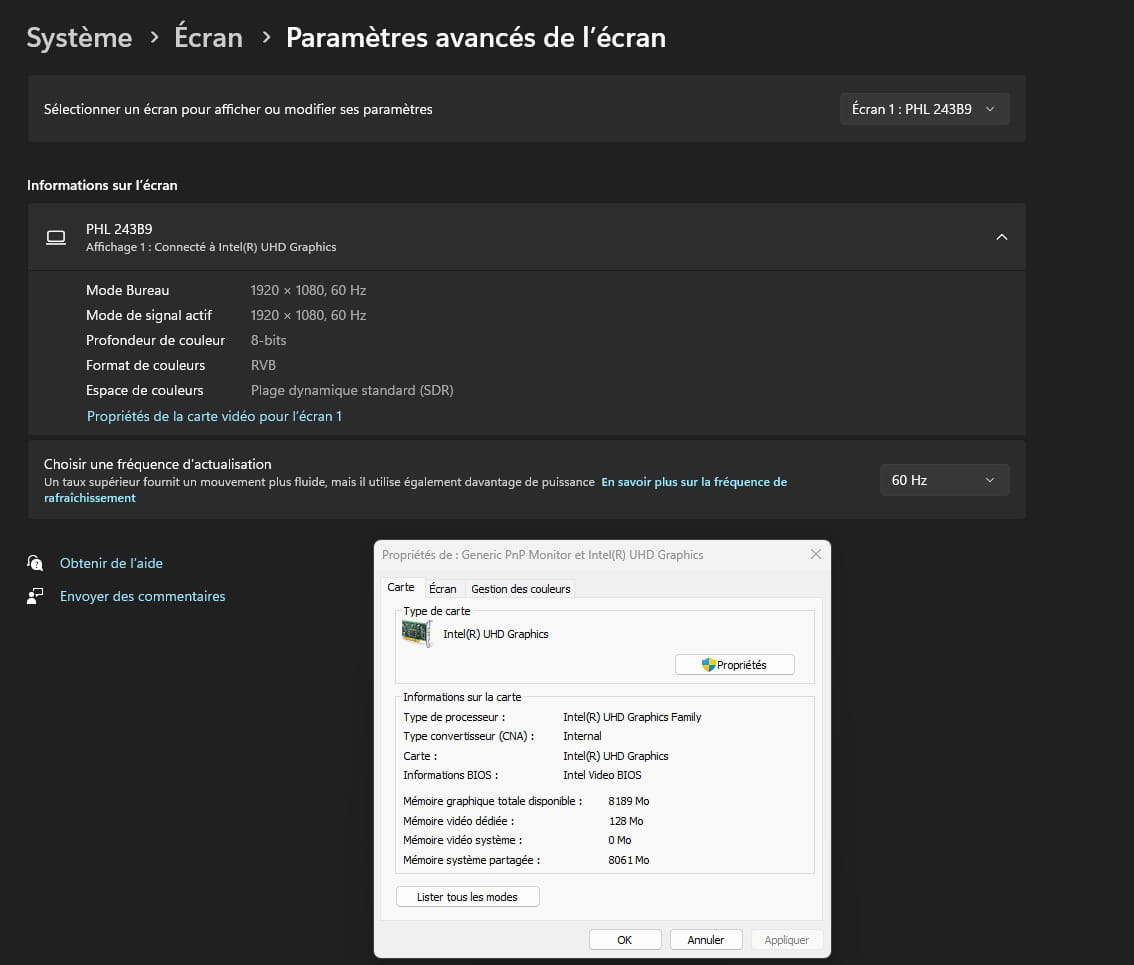Image resolution: width=1134 pixels, height=965 pixels.
Task: Open En savoir plus sur la fréquence link
Action: [694, 482]
